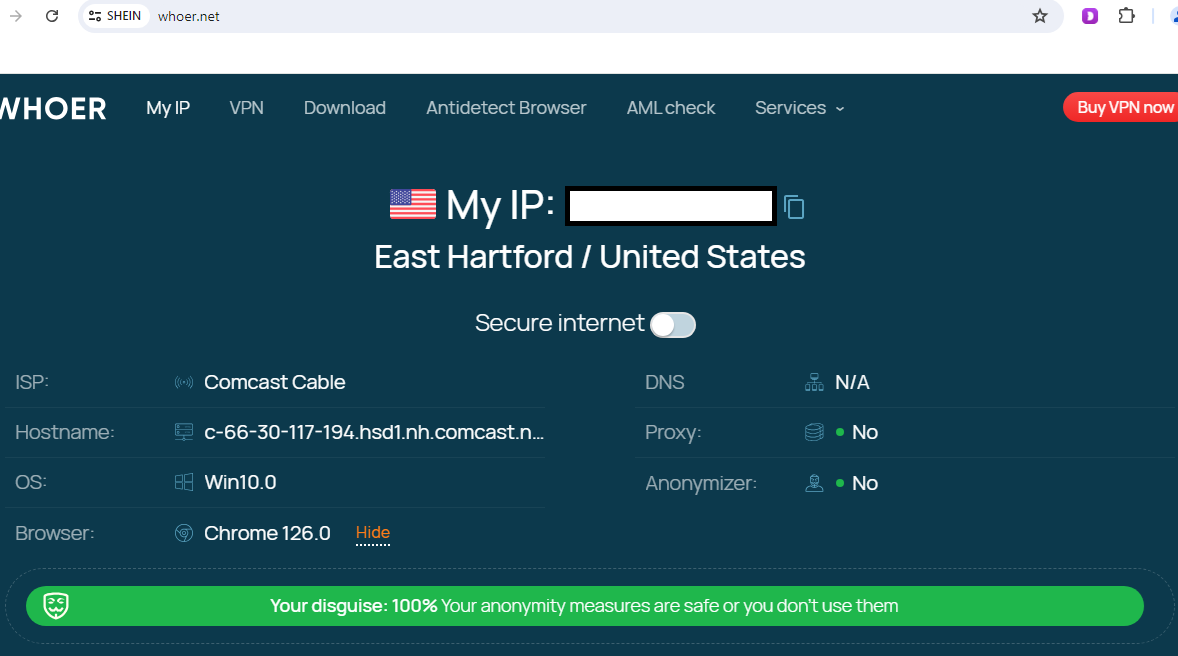The height and width of the screenshot is (656, 1178).
Task: Click the Hide link next to Chrome 126.0
Action: [373, 533]
